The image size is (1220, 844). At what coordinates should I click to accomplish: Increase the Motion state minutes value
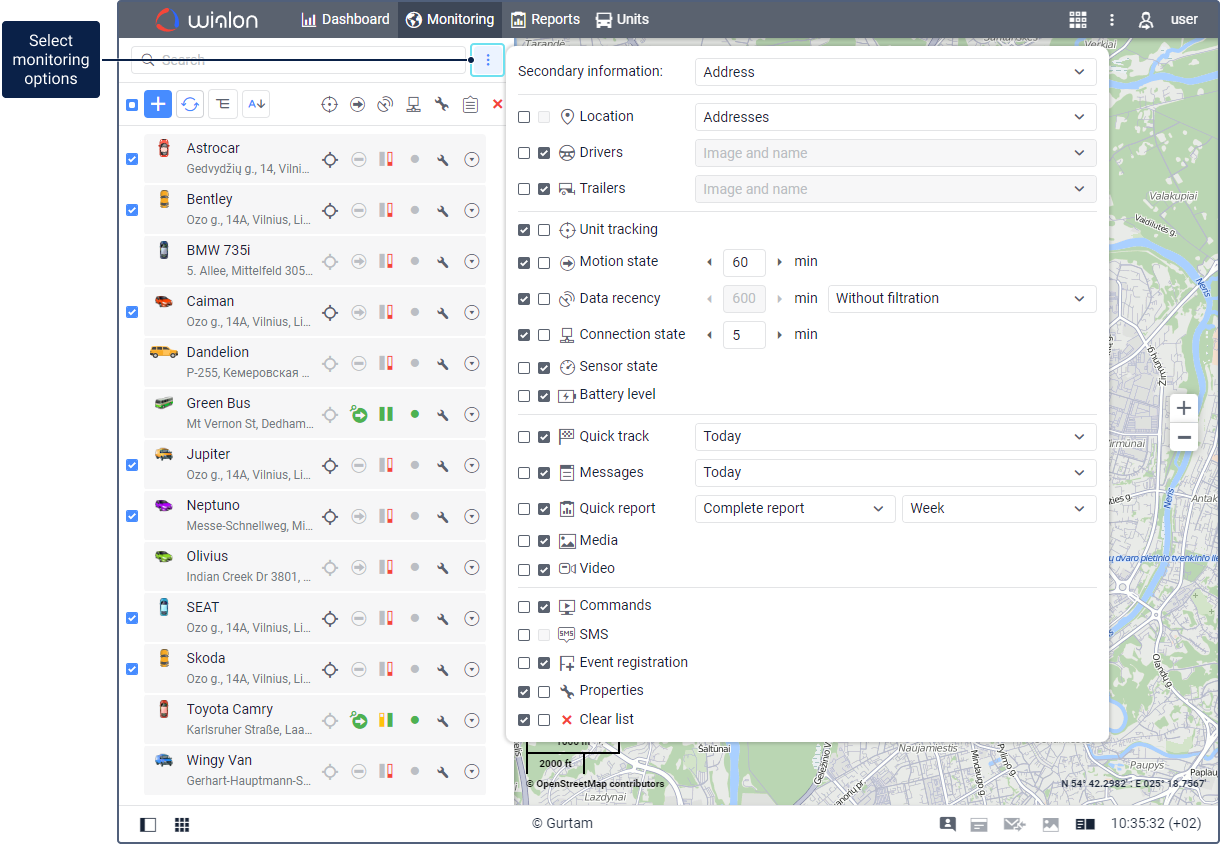click(780, 262)
